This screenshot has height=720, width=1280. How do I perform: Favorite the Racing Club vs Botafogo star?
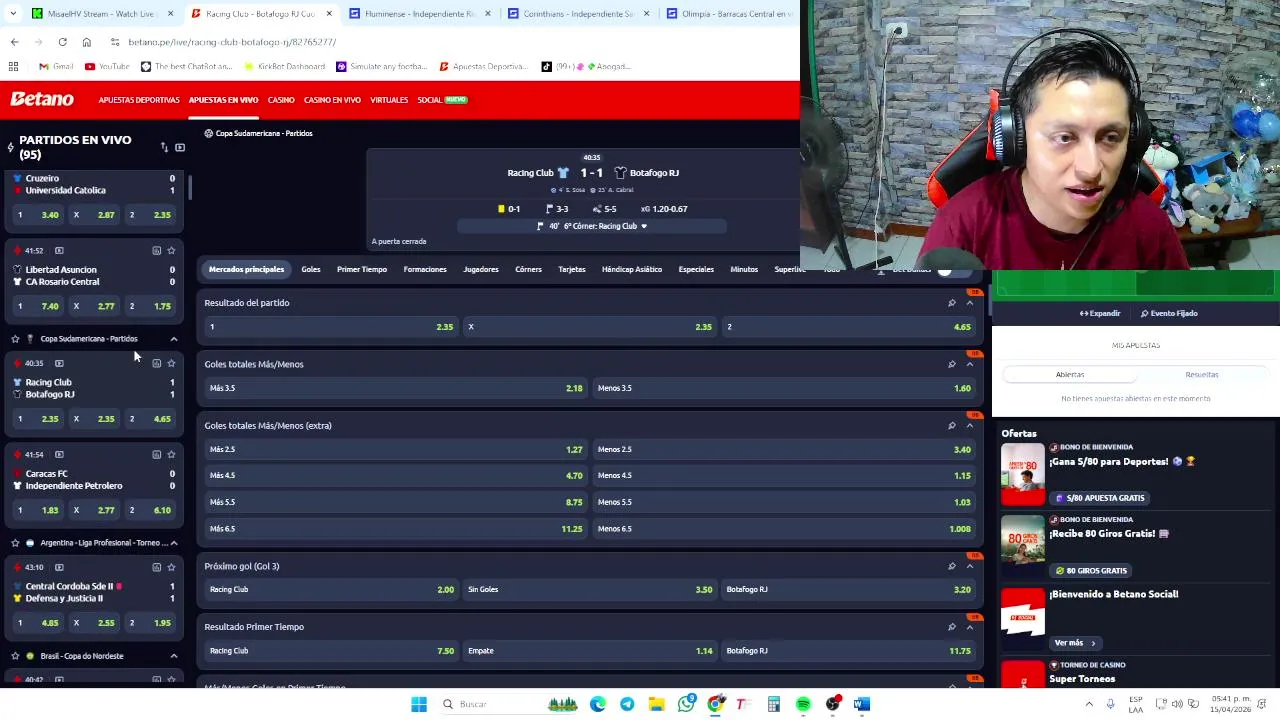tap(171, 363)
